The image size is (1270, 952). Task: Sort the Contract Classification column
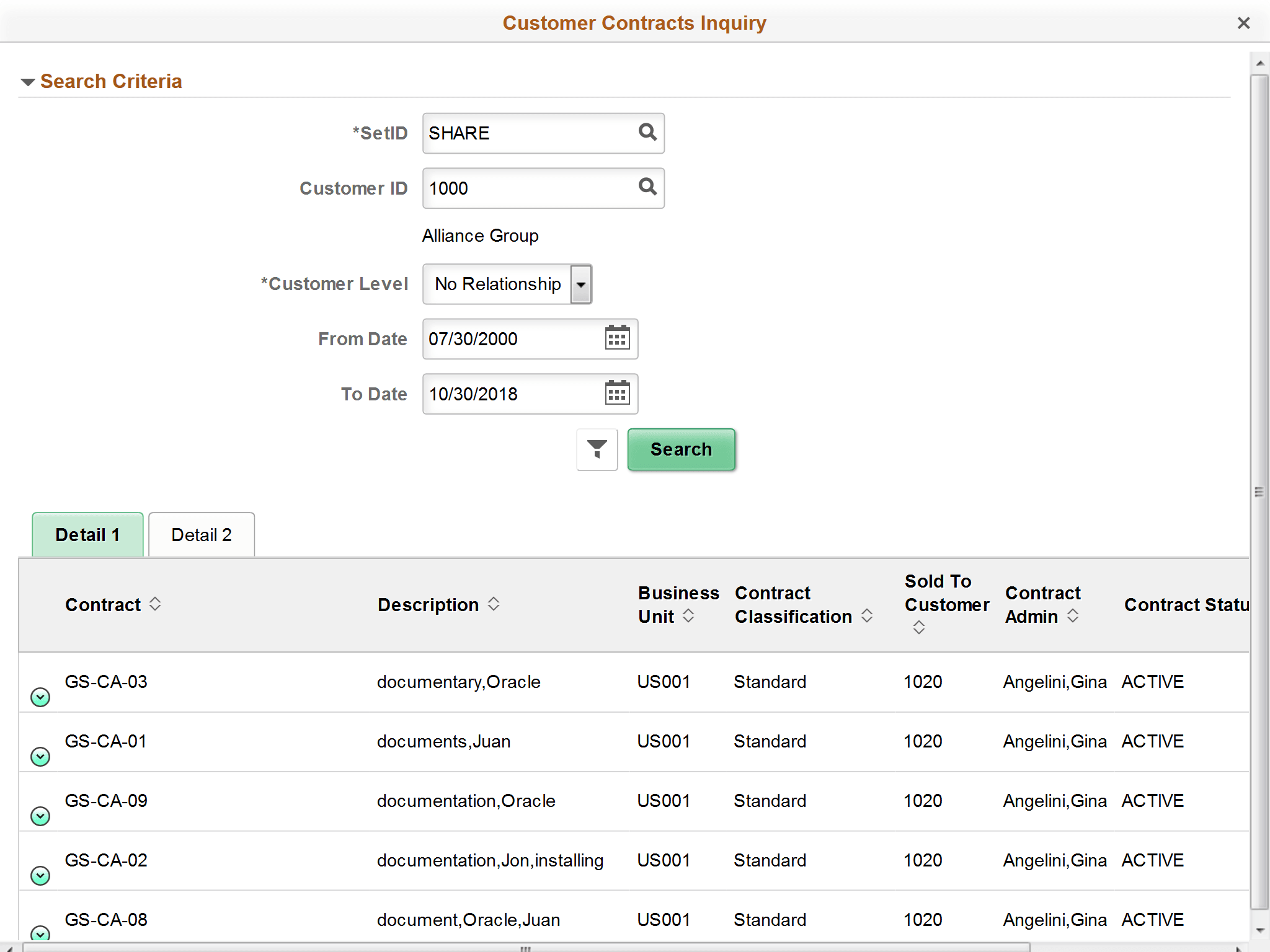click(866, 616)
